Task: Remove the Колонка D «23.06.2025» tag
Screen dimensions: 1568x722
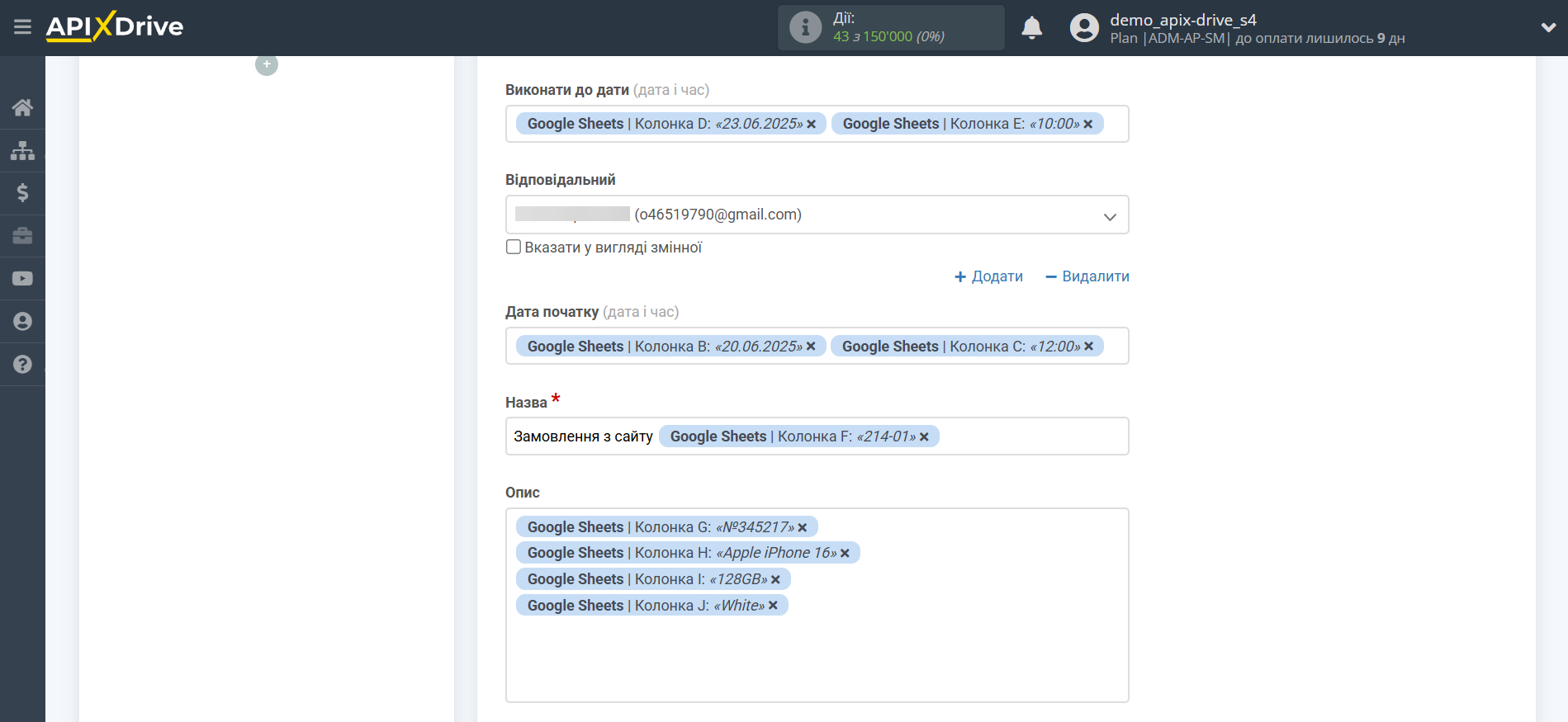Action: coord(811,124)
